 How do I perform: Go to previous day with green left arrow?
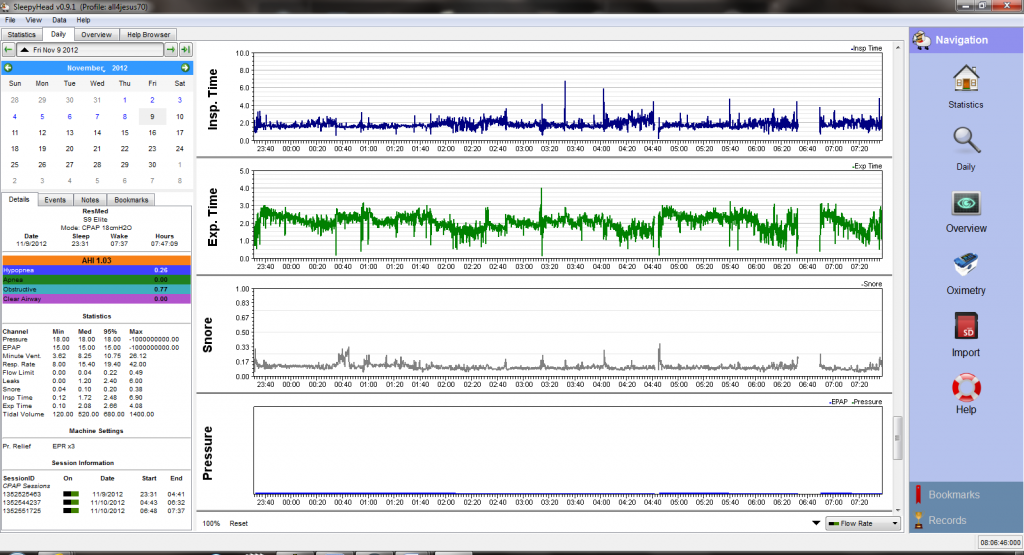(8, 50)
